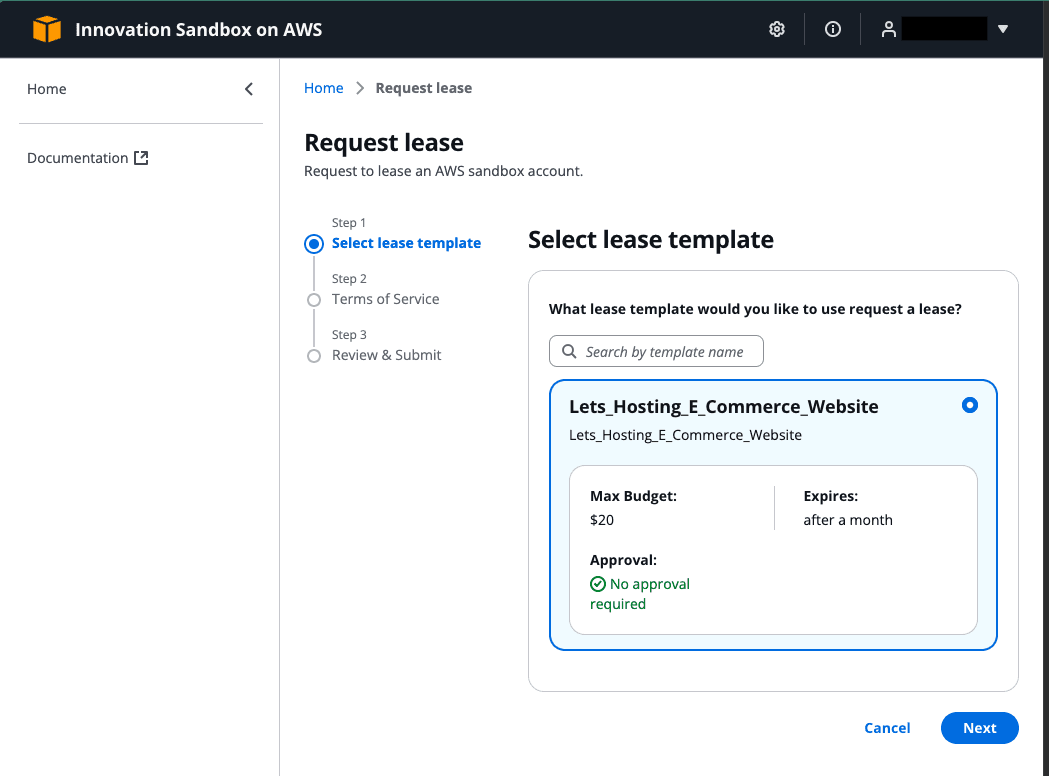1049x776 pixels.
Task: Click the magnifier icon in search box
Action: 569,352
